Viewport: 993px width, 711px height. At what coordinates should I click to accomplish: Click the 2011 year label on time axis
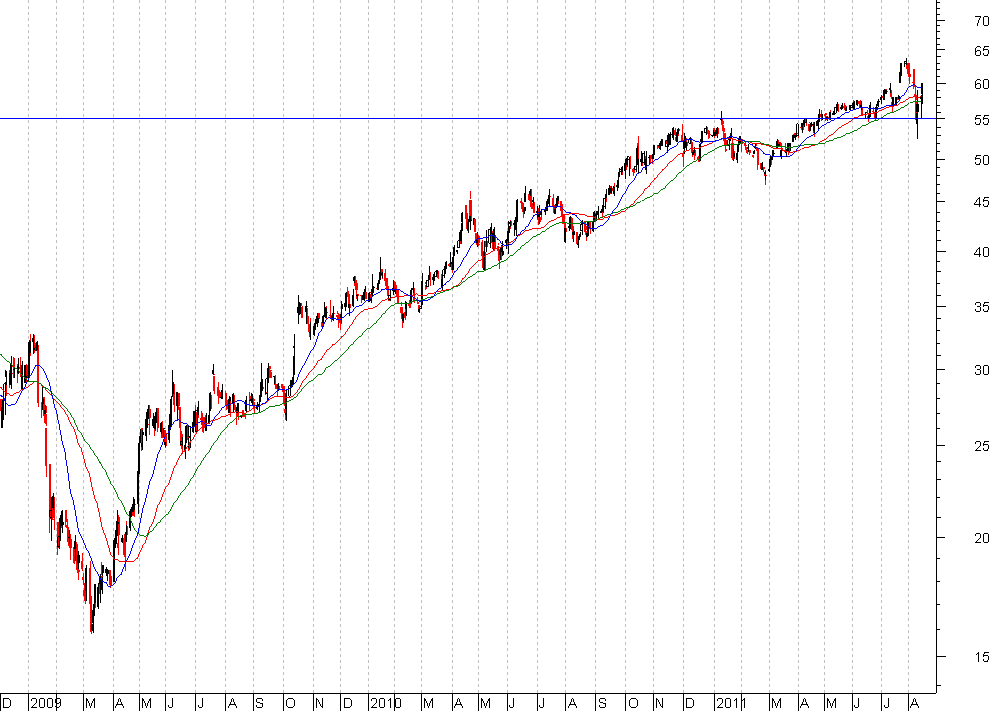(x=731, y=703)
